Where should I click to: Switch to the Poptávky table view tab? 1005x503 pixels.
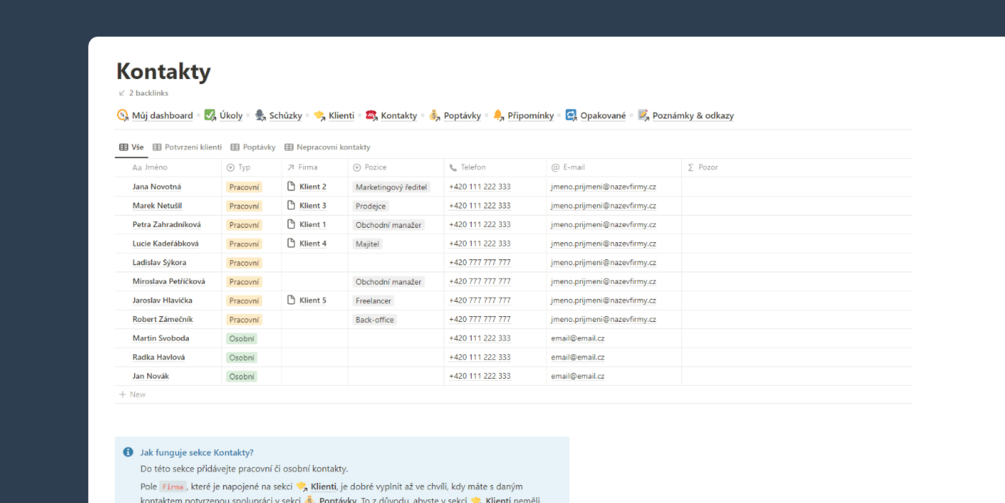[253, 147]
